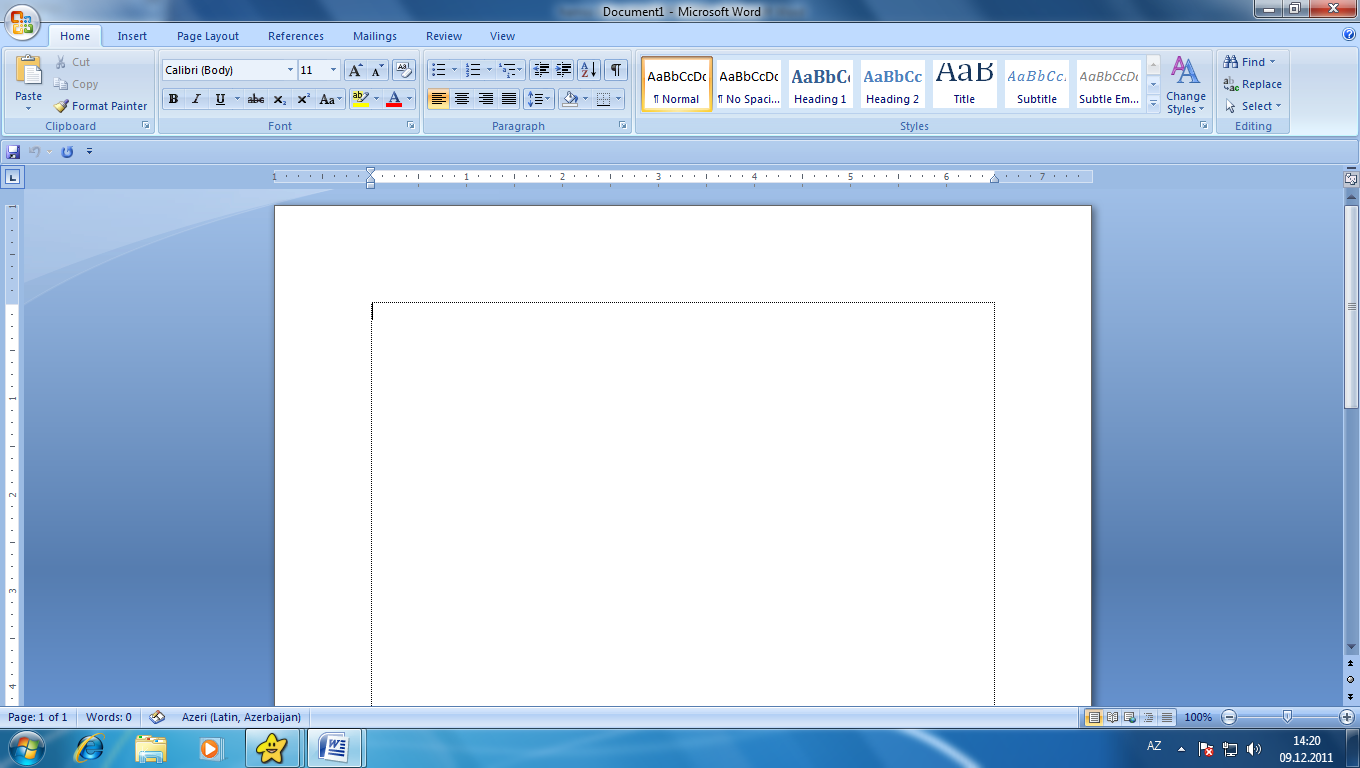Image resolution: width=1360 pixels, height=768 pixels.
Task: Switch to the View tab
Action: click(502, 36)
